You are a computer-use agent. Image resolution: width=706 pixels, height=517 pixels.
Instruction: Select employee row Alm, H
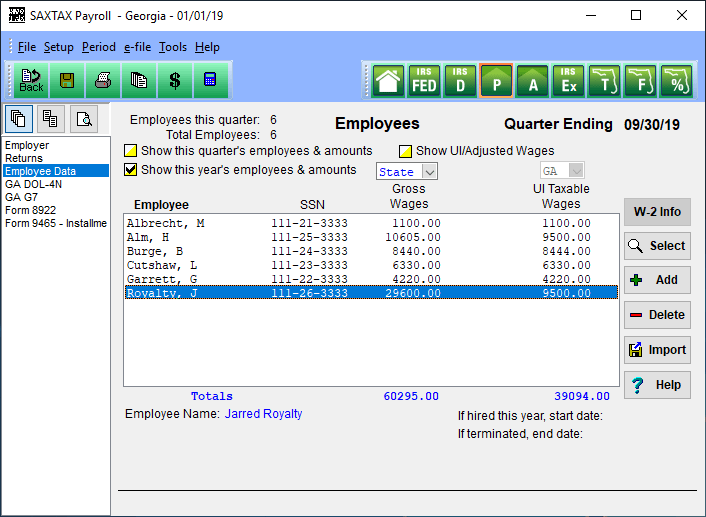(x=371, y=237)
